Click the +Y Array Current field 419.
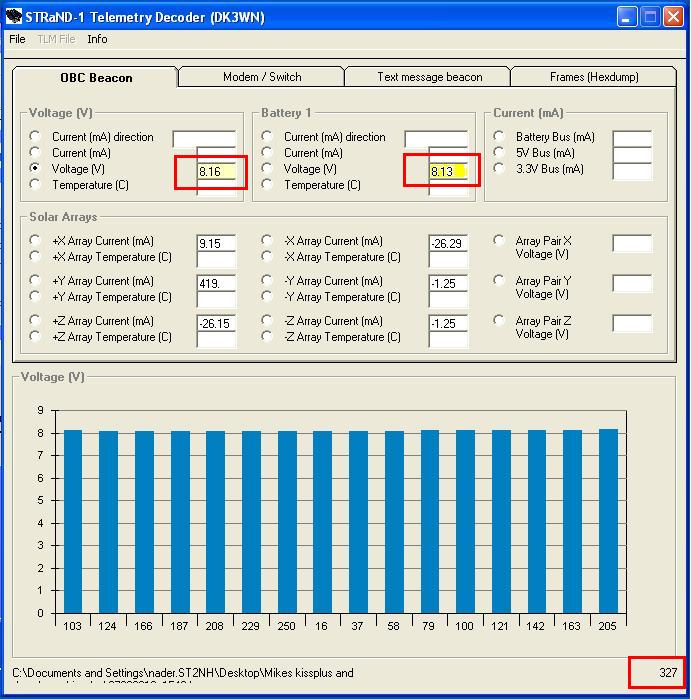691x699 pixels. pos(216,284)
